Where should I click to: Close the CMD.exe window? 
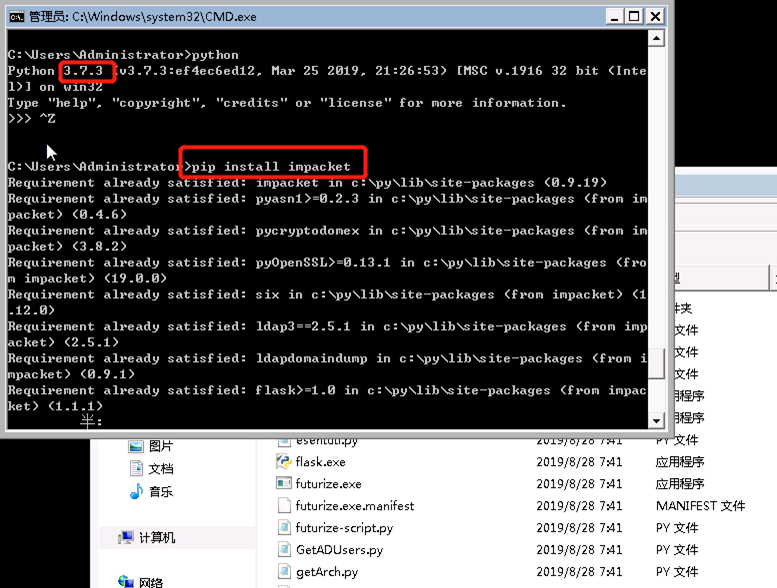(x=656, y=17)
